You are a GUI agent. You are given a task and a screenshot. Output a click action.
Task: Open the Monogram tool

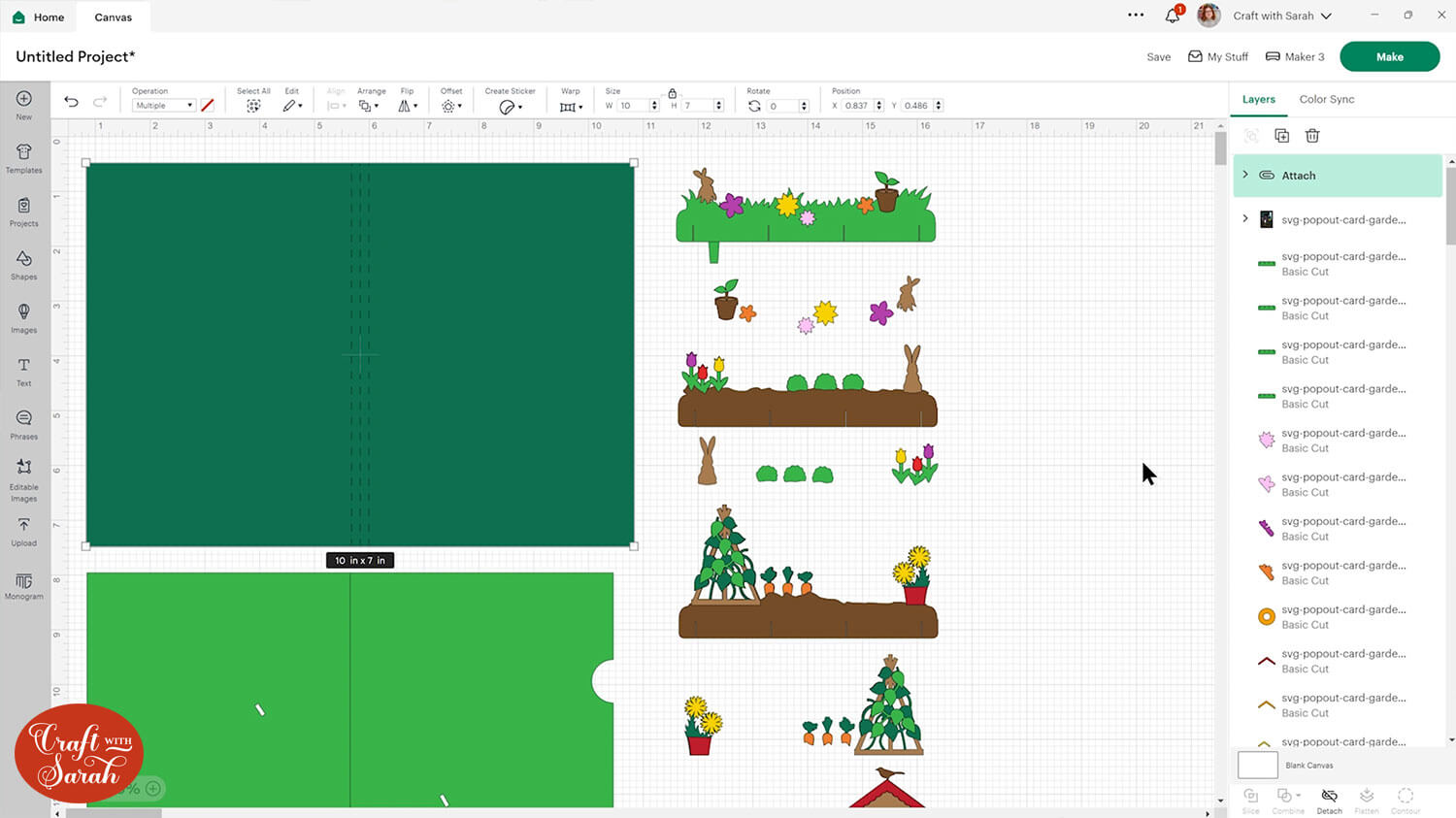click(x=24, y=585)
